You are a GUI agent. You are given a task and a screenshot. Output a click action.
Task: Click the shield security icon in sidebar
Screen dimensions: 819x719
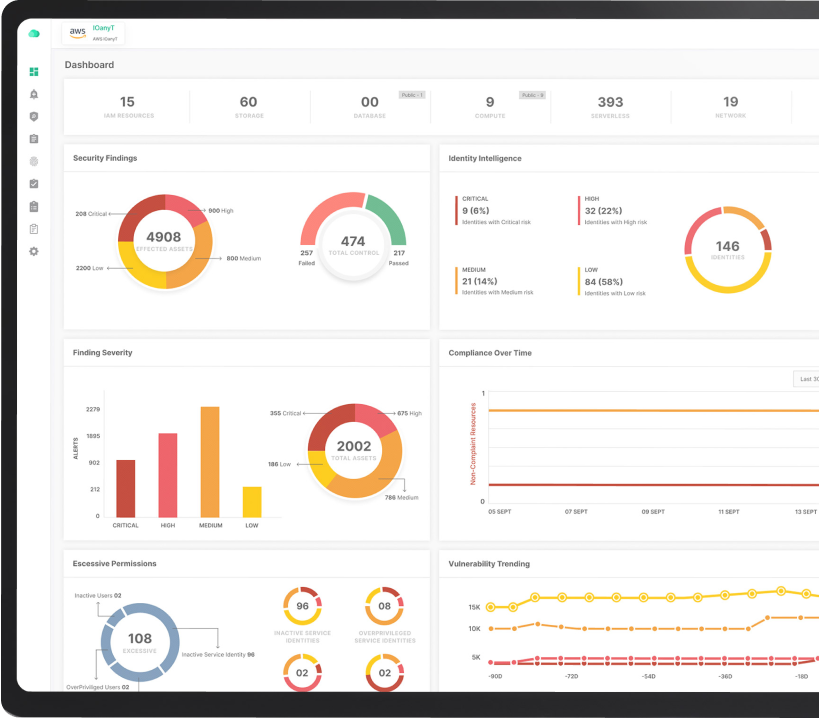(x=34, y=116)
